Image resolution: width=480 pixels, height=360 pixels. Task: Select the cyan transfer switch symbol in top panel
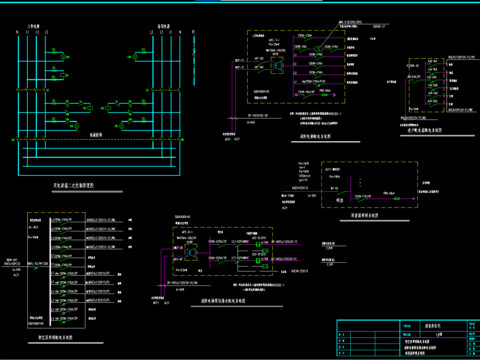pos(277,65)
